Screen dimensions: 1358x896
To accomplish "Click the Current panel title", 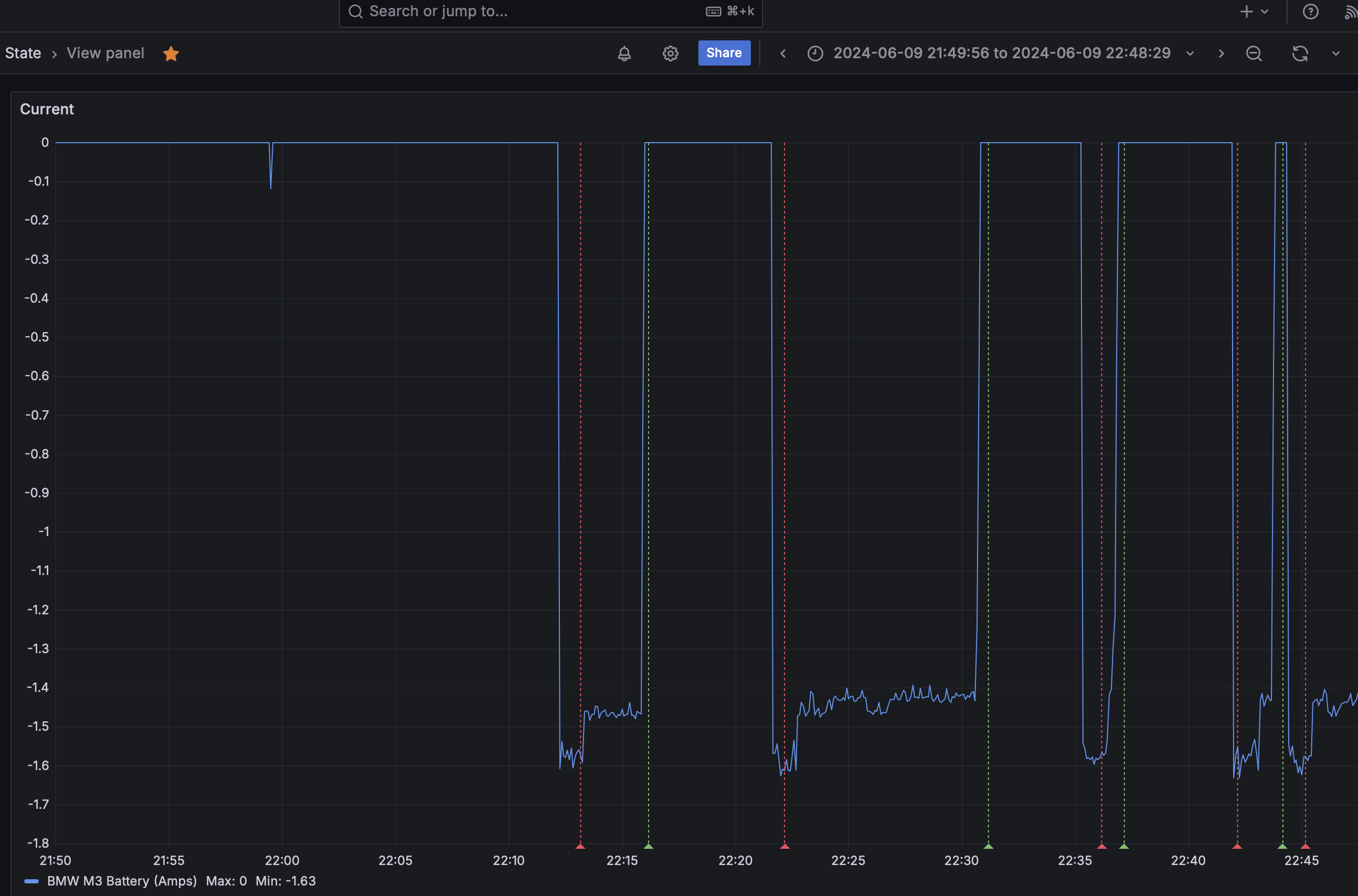I will [x=47, y=109].
